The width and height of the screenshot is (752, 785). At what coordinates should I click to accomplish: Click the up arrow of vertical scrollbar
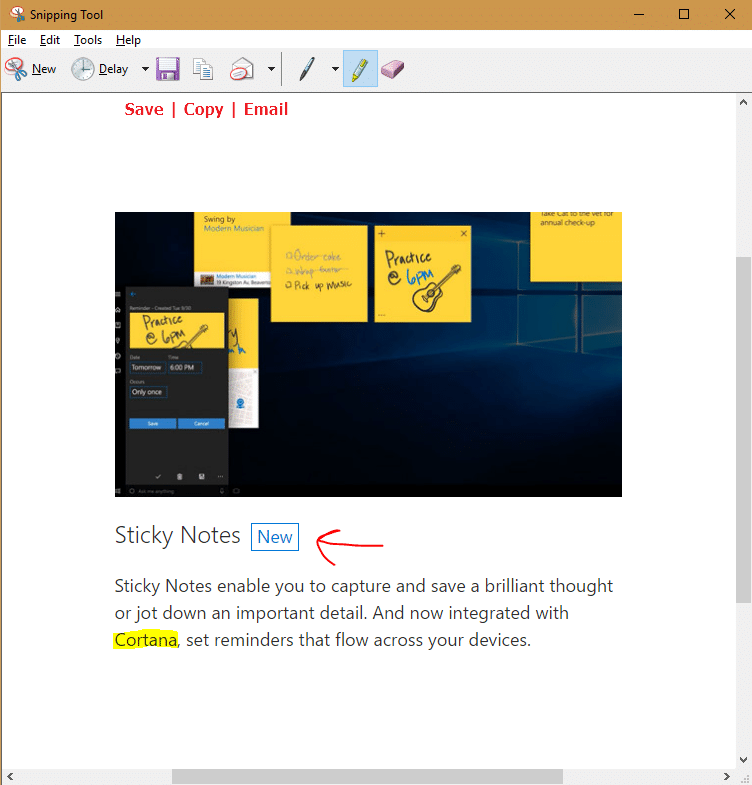pos(743,102)
